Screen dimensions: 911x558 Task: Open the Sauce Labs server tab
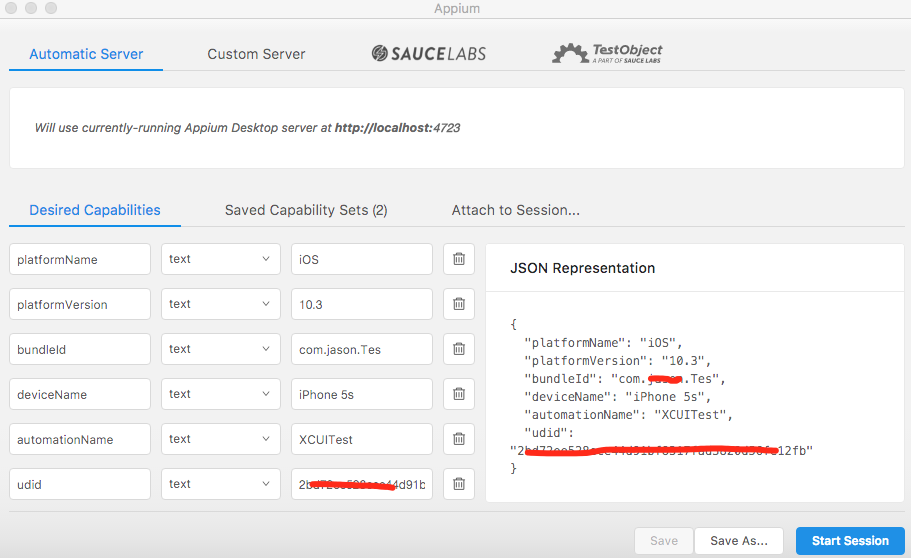pos(429,53)
